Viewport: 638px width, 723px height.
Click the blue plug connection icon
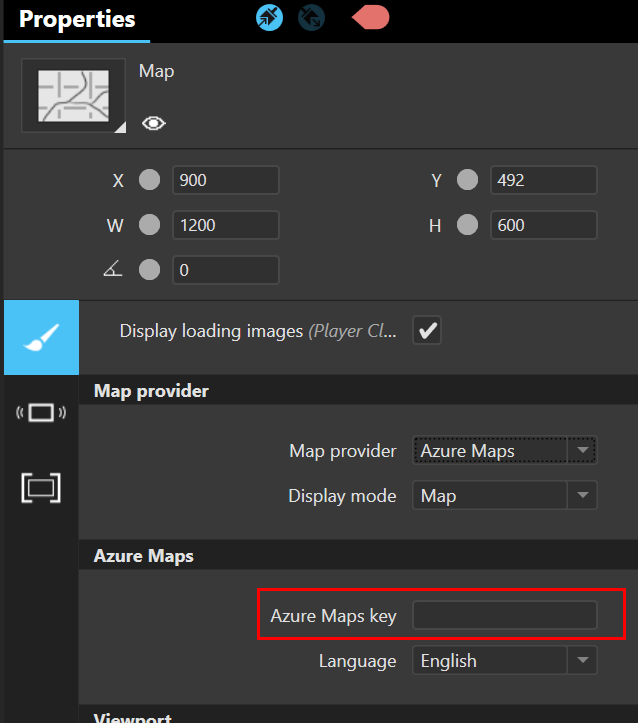coord(269,17)
